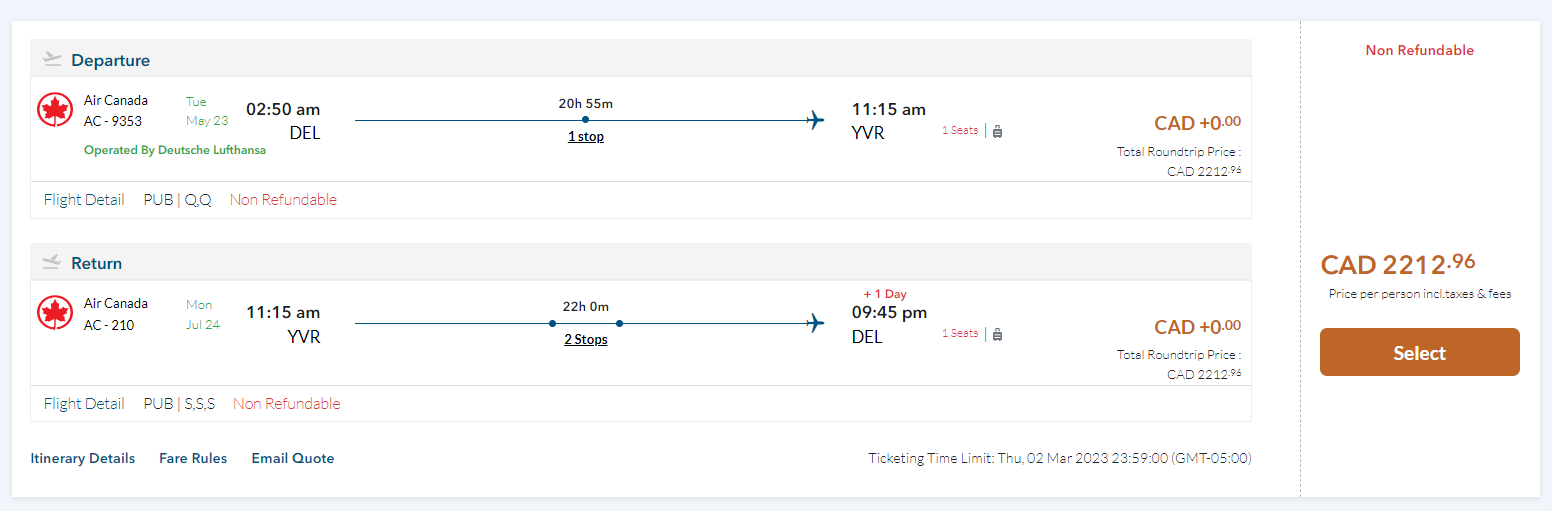Click Email Quote link
This screenshot has width=1552, height=511.
[292, 458]
